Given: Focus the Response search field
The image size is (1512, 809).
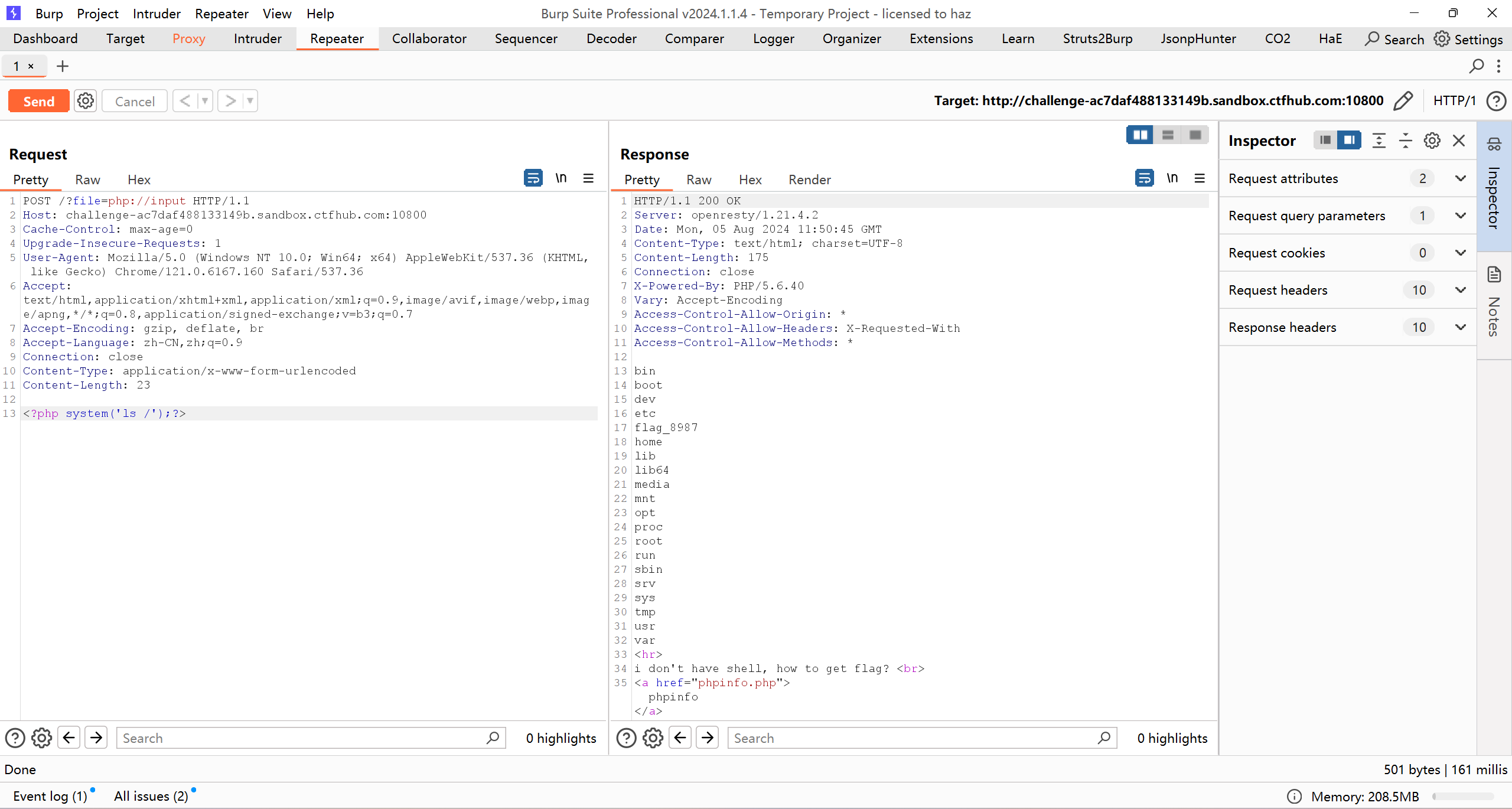Looking at the screenshot, I should click(922, 738).
